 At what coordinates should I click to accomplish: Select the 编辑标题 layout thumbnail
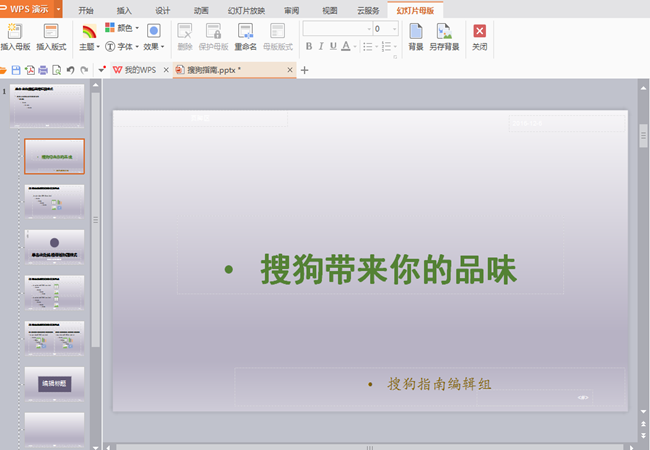point(54,384)
